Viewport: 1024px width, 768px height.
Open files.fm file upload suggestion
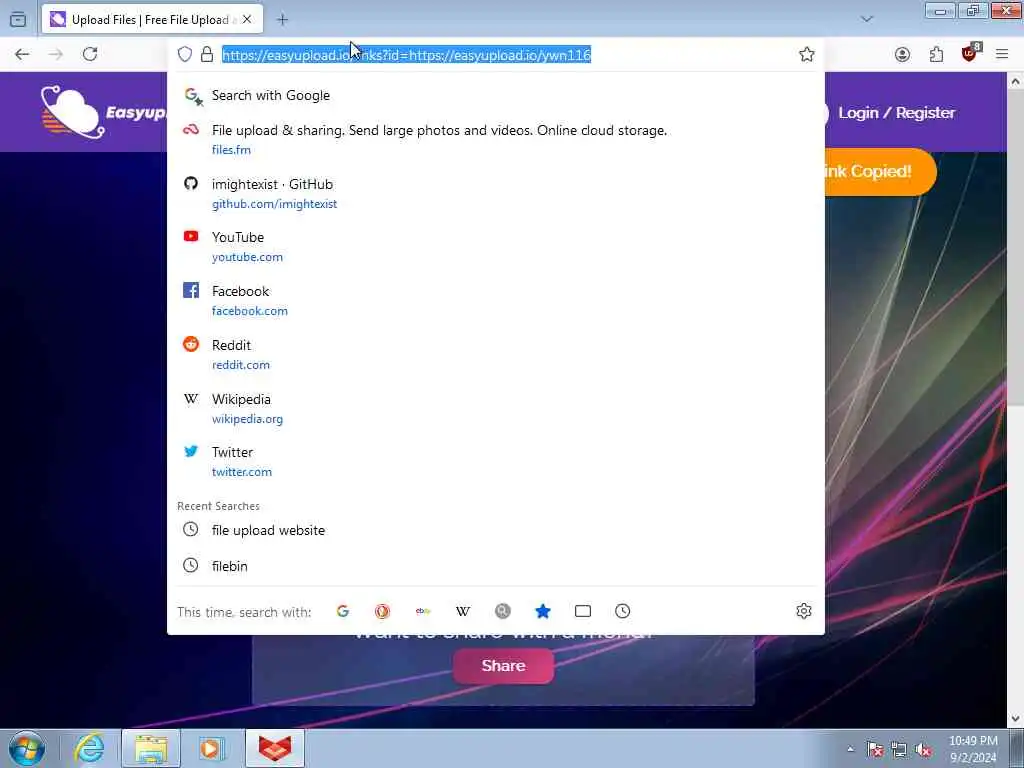pyautogui.click(x=496, y=139)
